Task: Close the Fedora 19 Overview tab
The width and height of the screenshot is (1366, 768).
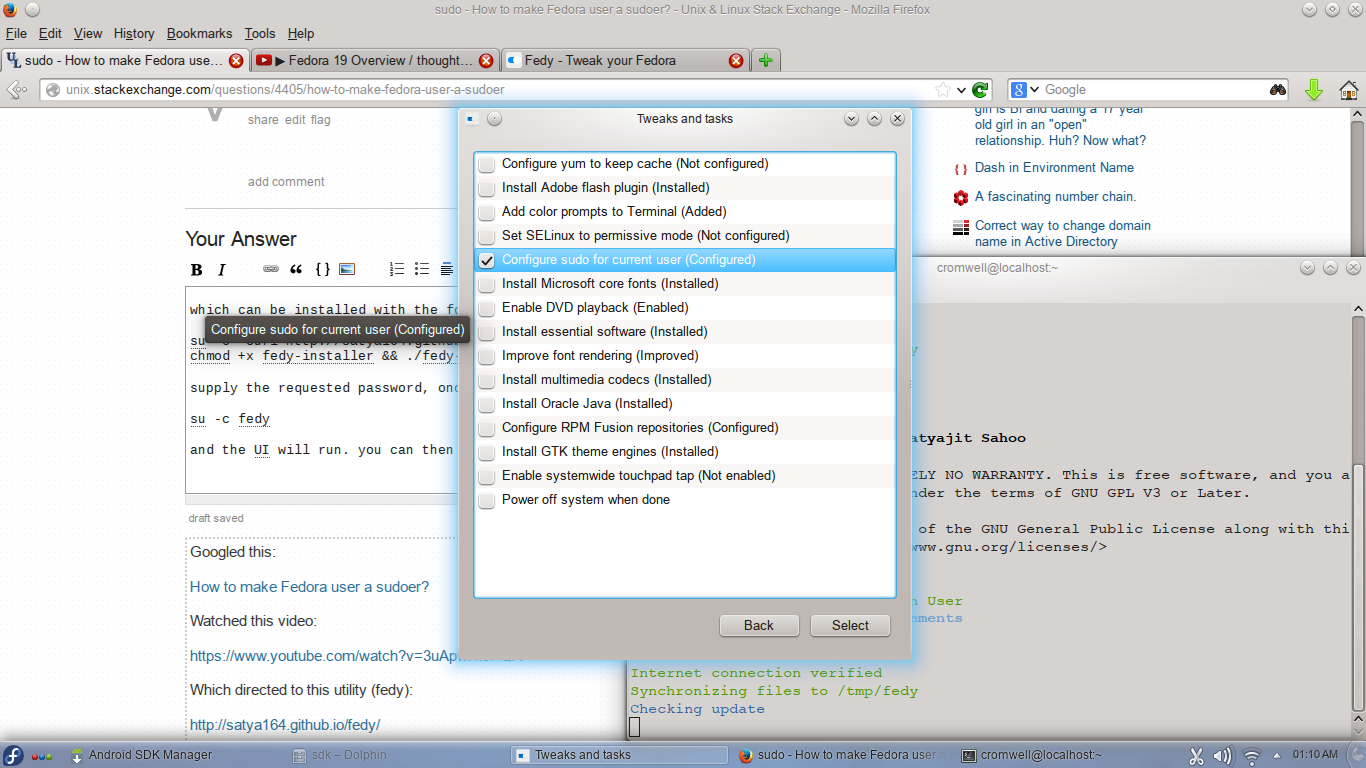Action: tap(486, 60)
